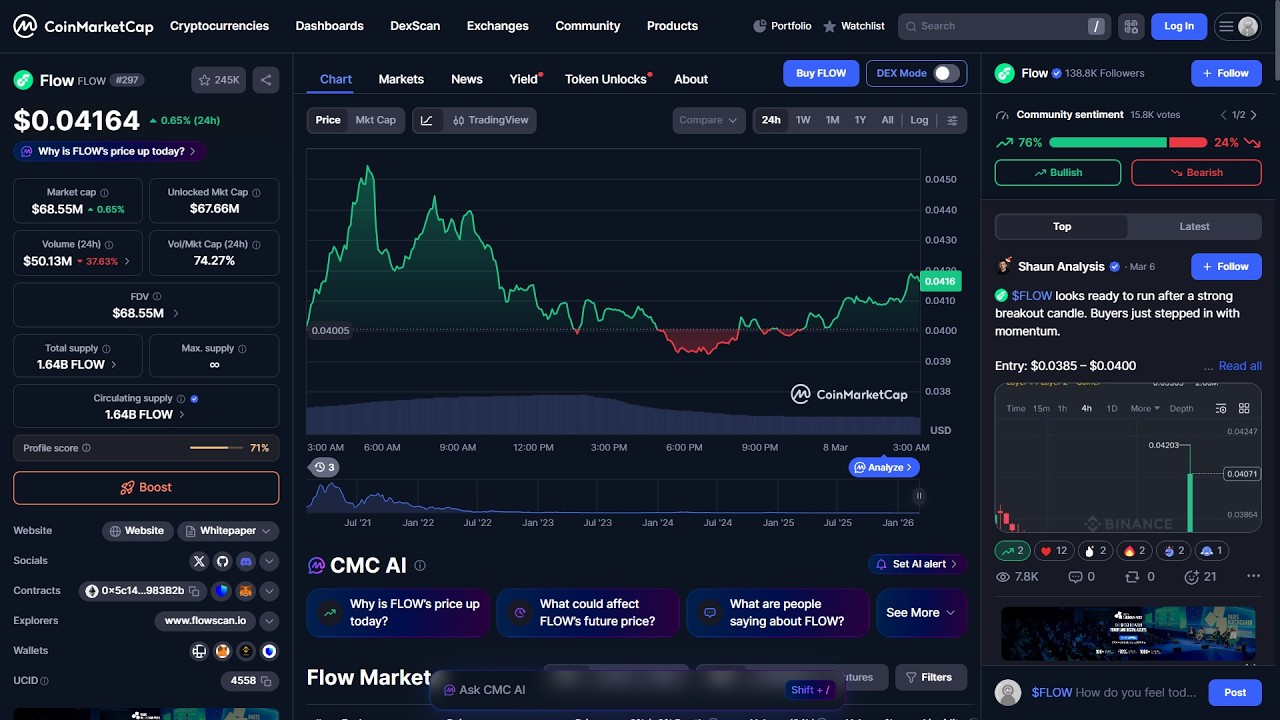Toggle the DEX Mode switch

[945, 73]
